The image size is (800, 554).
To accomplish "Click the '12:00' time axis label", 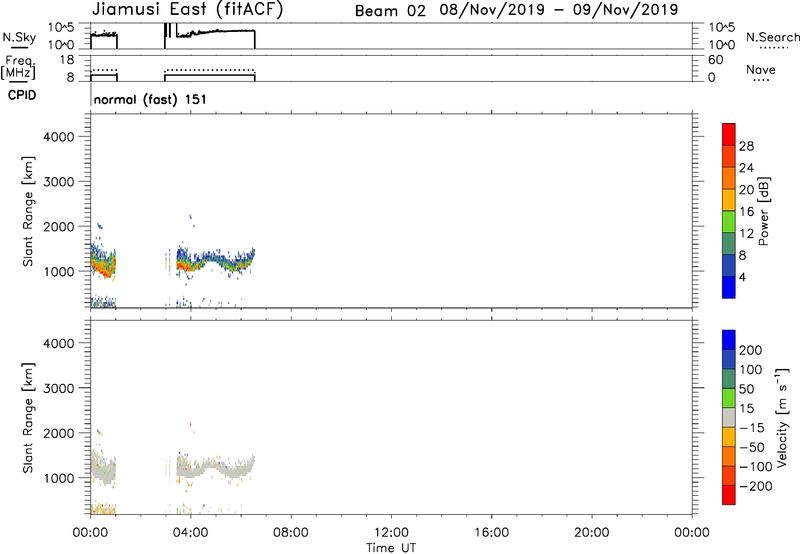I will click(x=391, y=533).
